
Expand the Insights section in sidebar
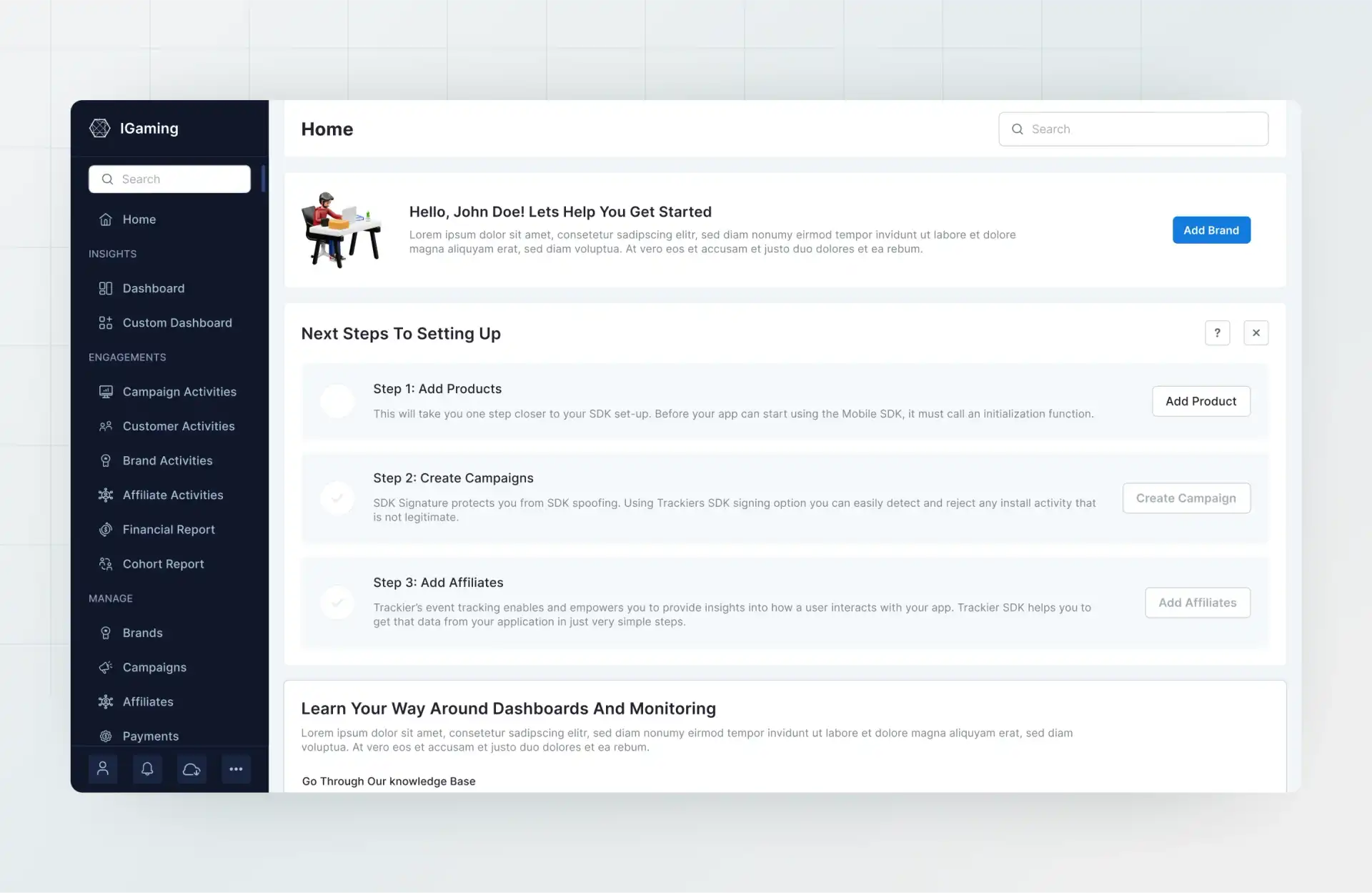click(112, 253)
